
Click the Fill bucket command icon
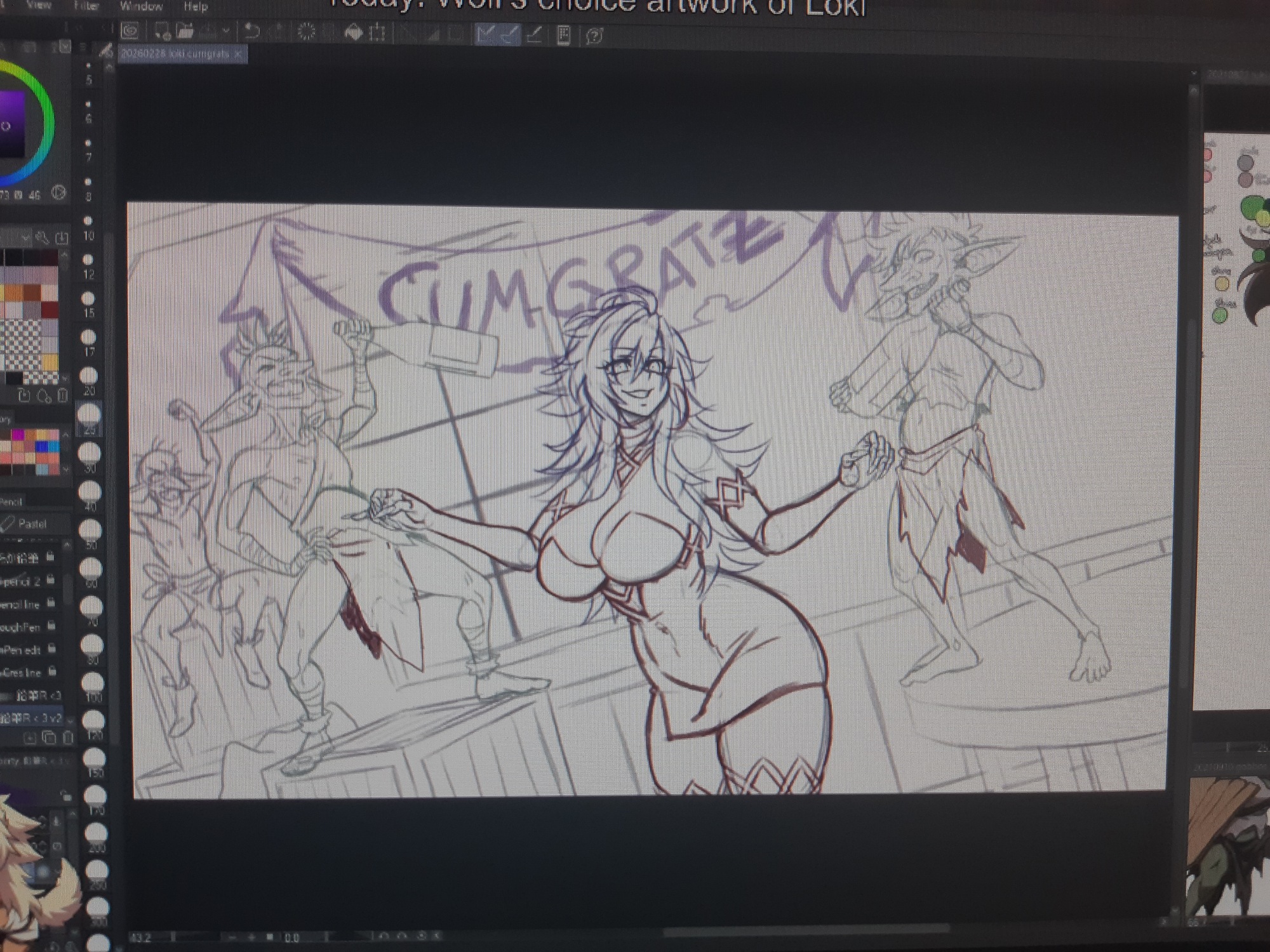click(354, 33)
